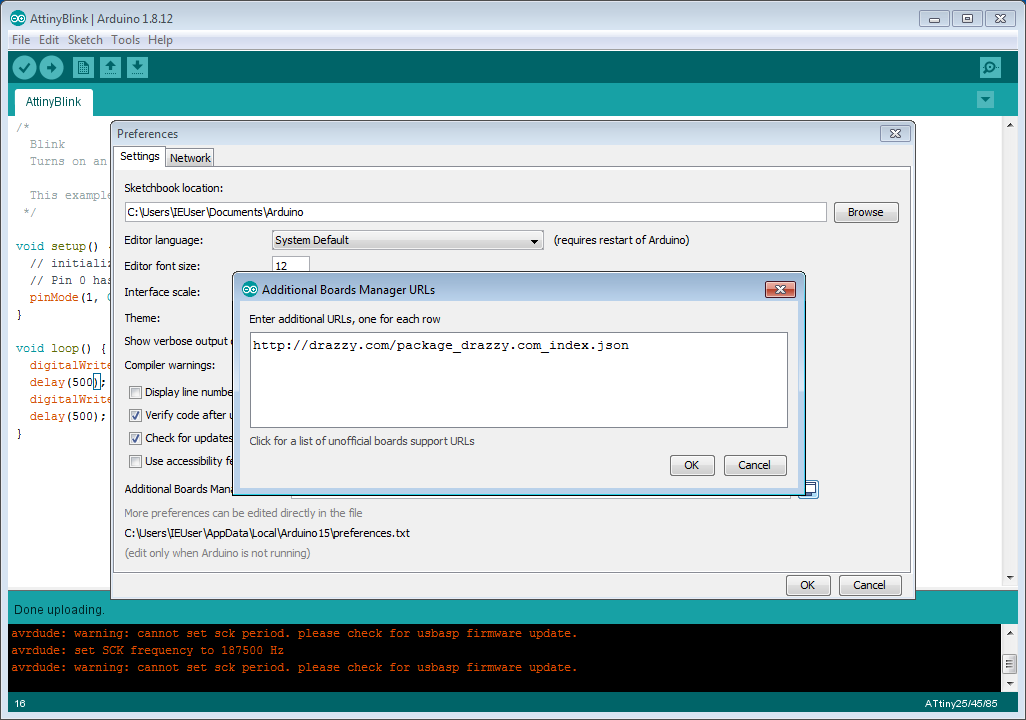Click the console scrollbar up arrow
Image resolution: width=1026 pixels, height=720 pixels.
pos(1010,633)
